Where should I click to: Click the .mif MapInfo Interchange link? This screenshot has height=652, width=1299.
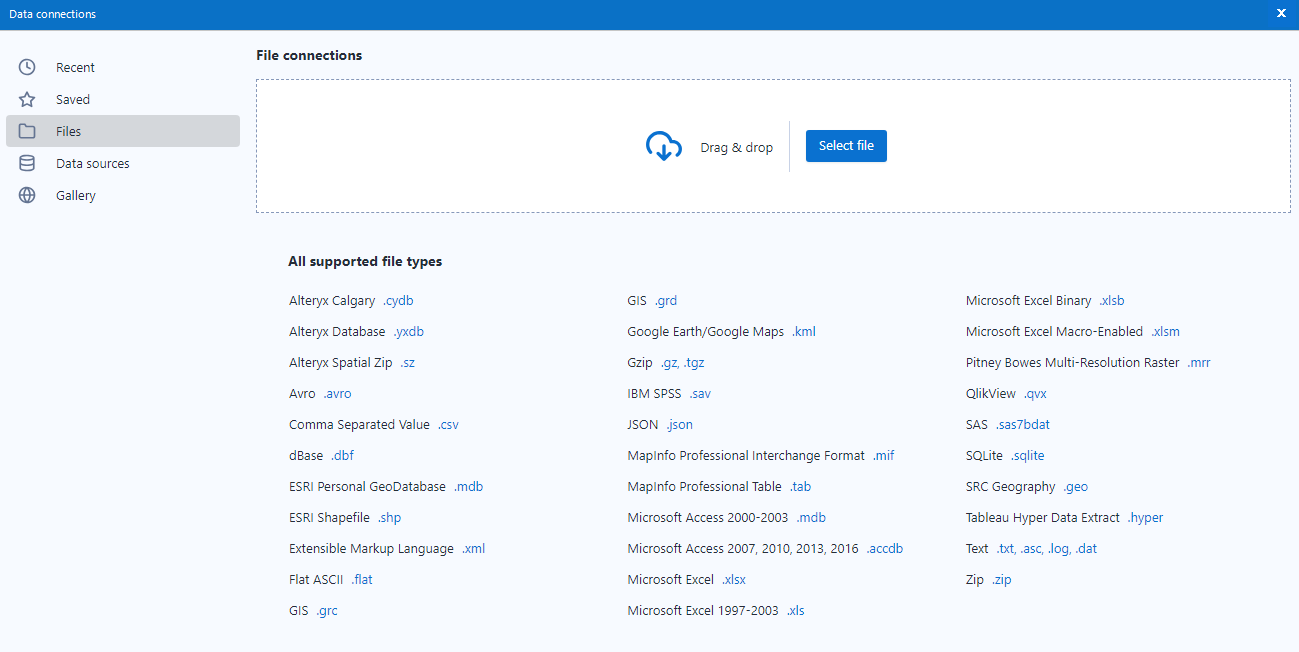tap(883, 455)
